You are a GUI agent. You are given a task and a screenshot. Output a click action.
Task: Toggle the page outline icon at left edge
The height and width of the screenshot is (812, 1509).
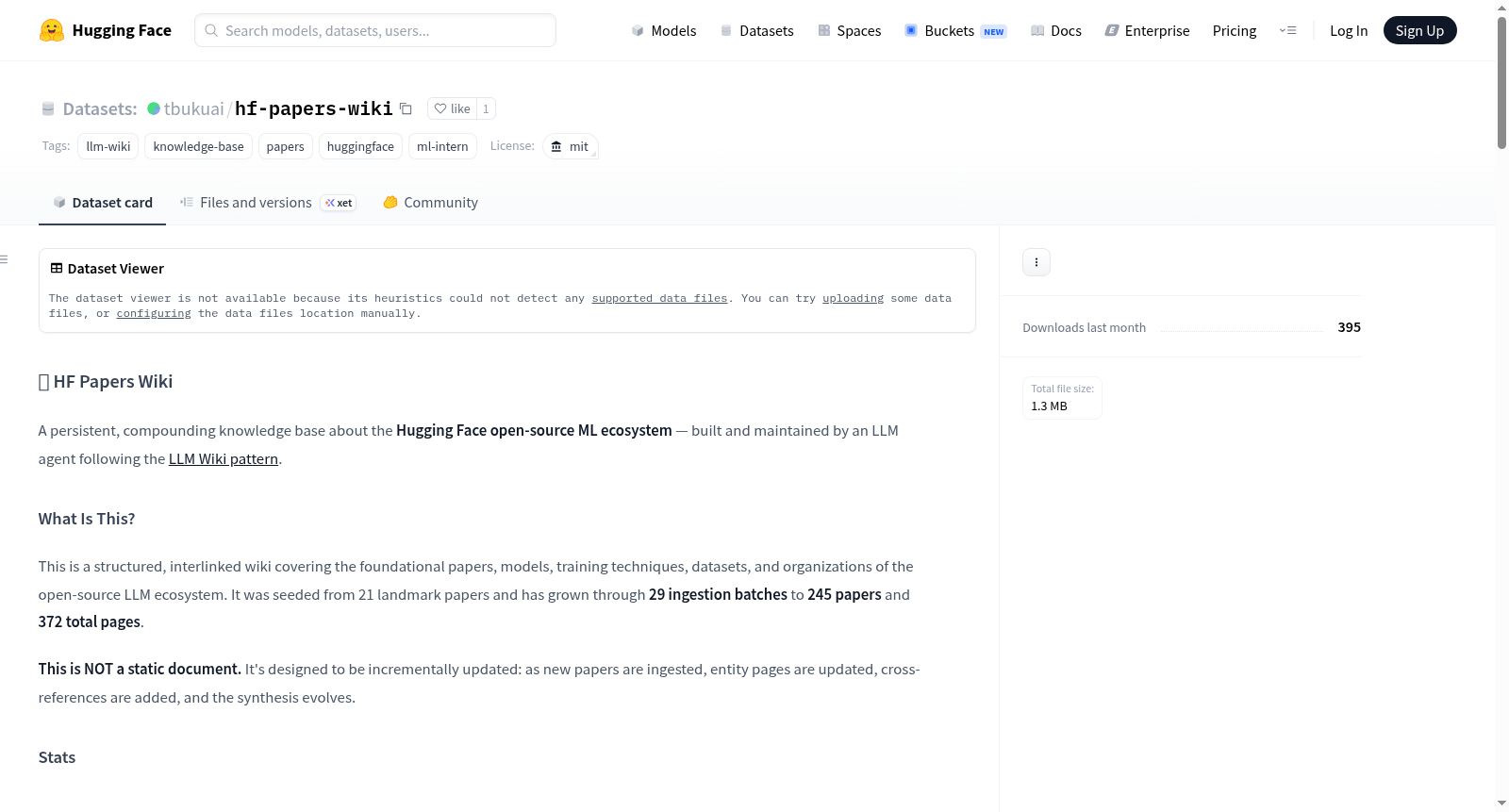pyautogui.click(x=5, y=259)
